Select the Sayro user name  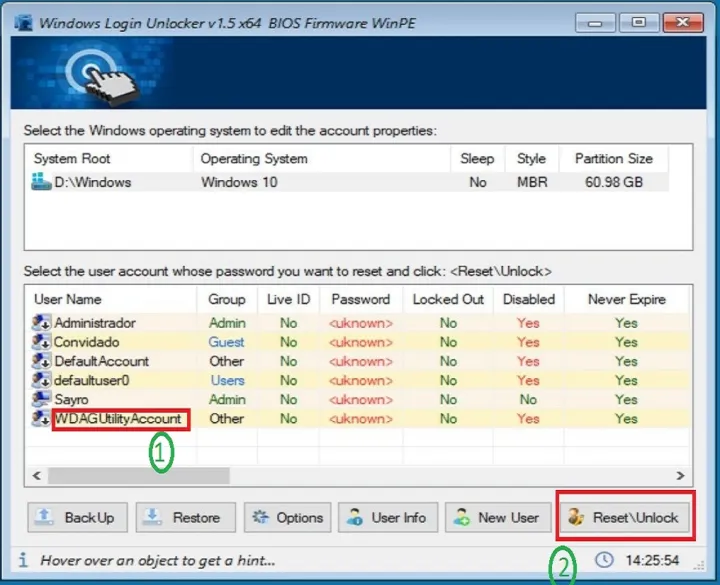pyautogui.click(x=71, y=399)
